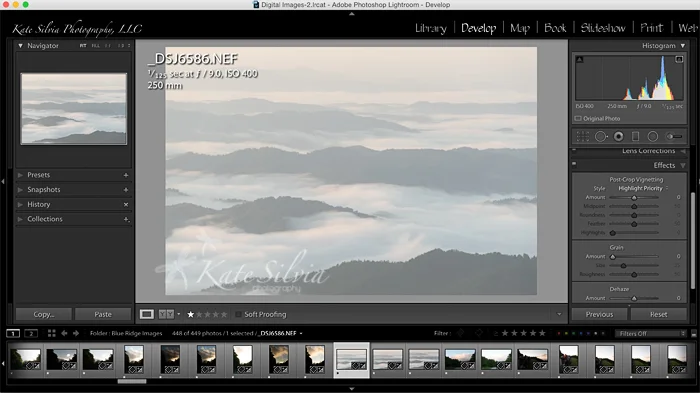Toggle the Original Photo checkbox

[578, 119]
